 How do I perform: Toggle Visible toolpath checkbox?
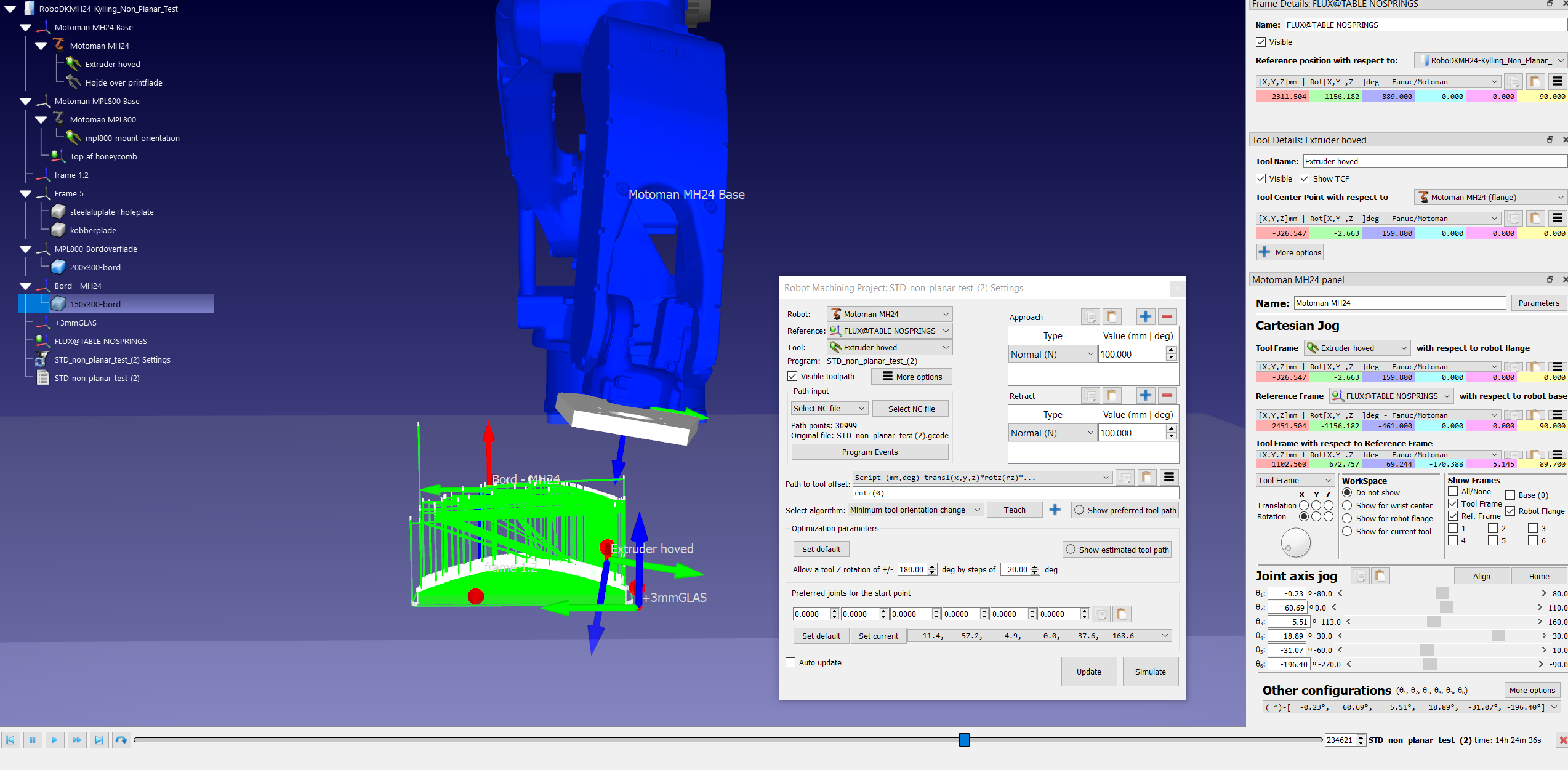(x=792, y=376)
